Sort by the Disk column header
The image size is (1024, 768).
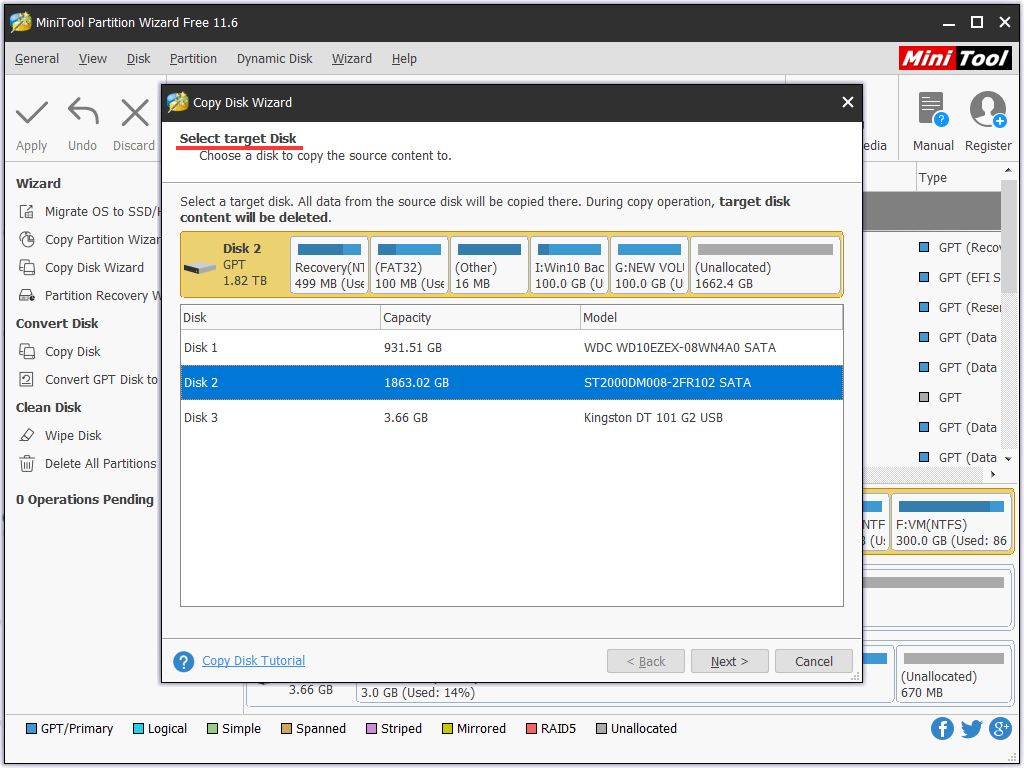pos(281,317)
